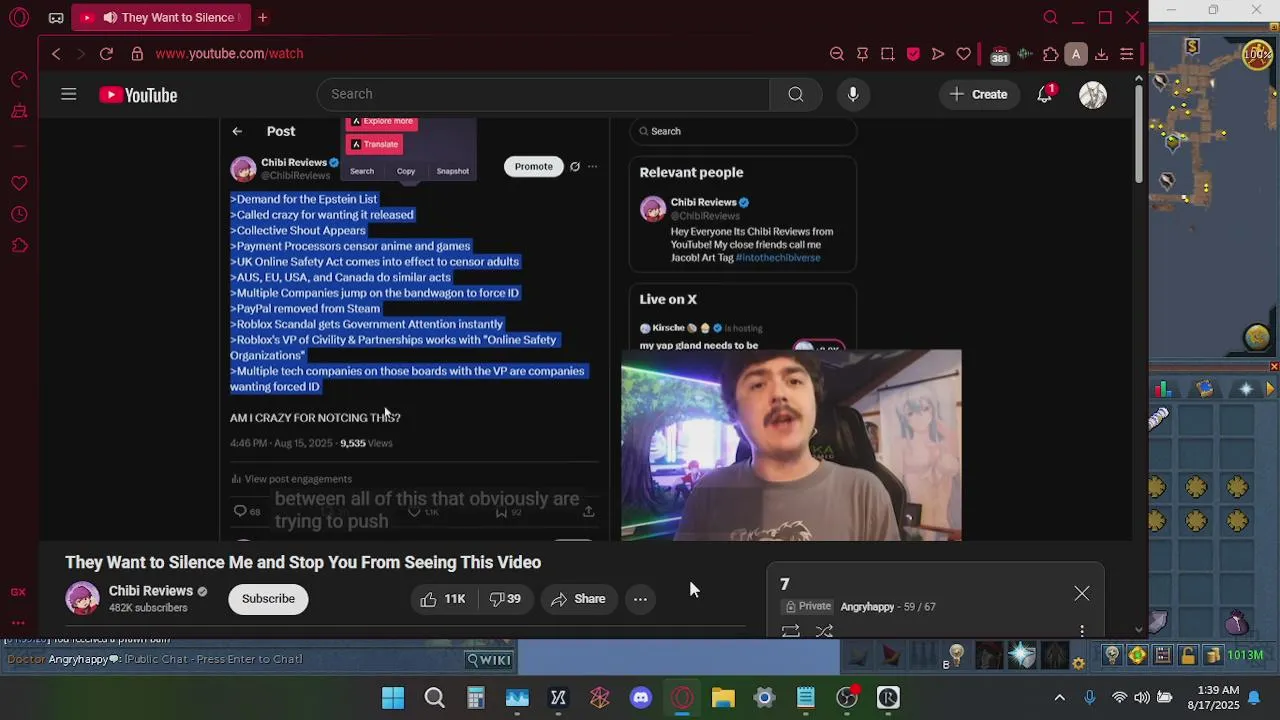
Task: Add a new browser tab
Action: [263, 18]
